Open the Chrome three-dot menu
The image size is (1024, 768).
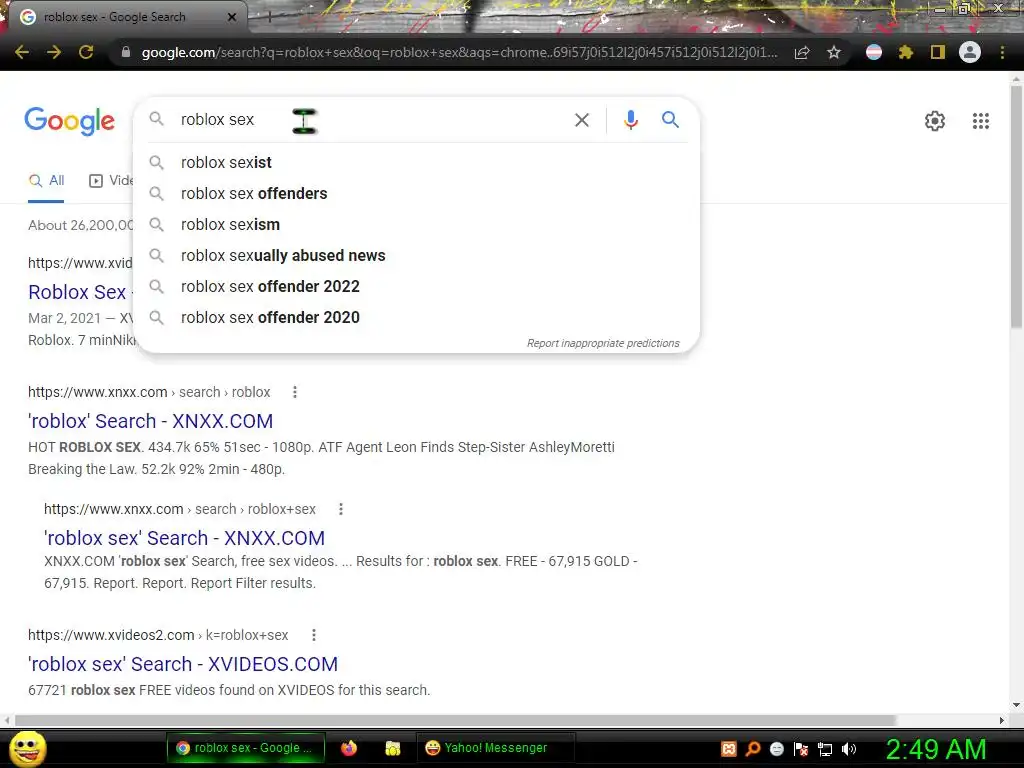click(1002, 52)
